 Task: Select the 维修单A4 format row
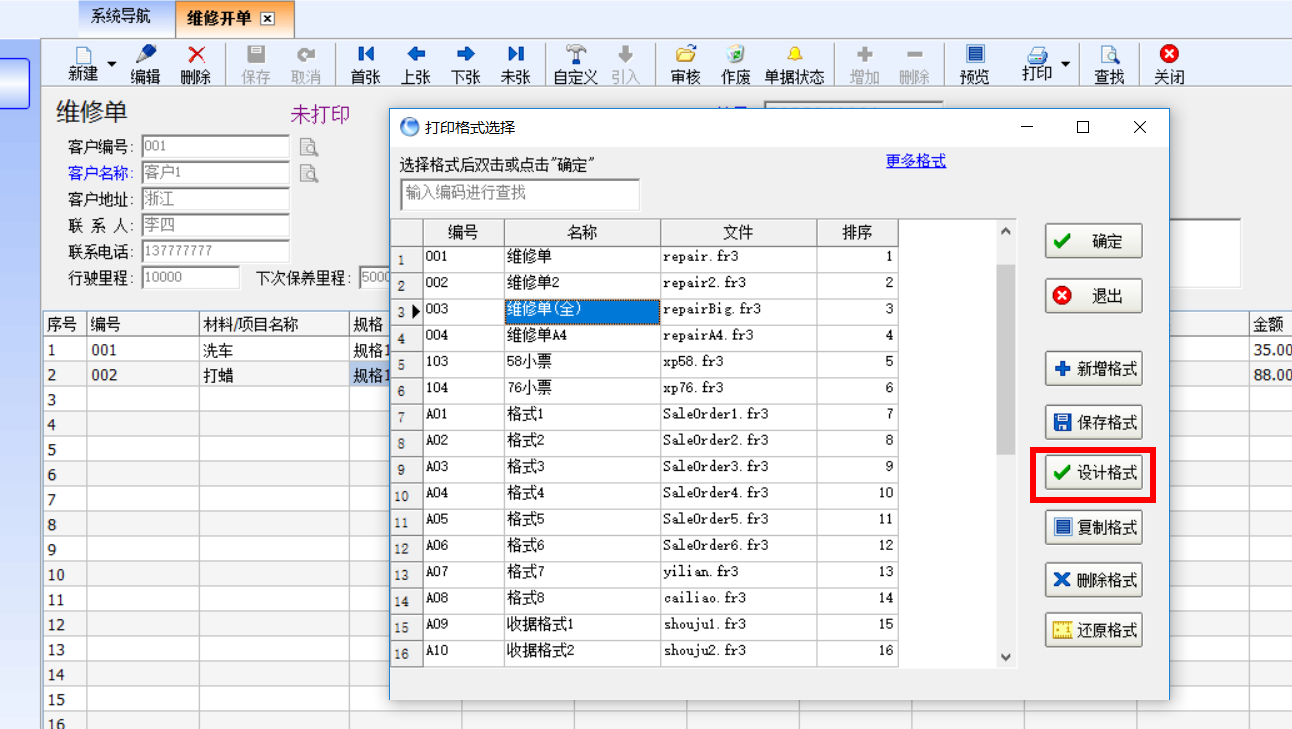[x=644, y=336]
